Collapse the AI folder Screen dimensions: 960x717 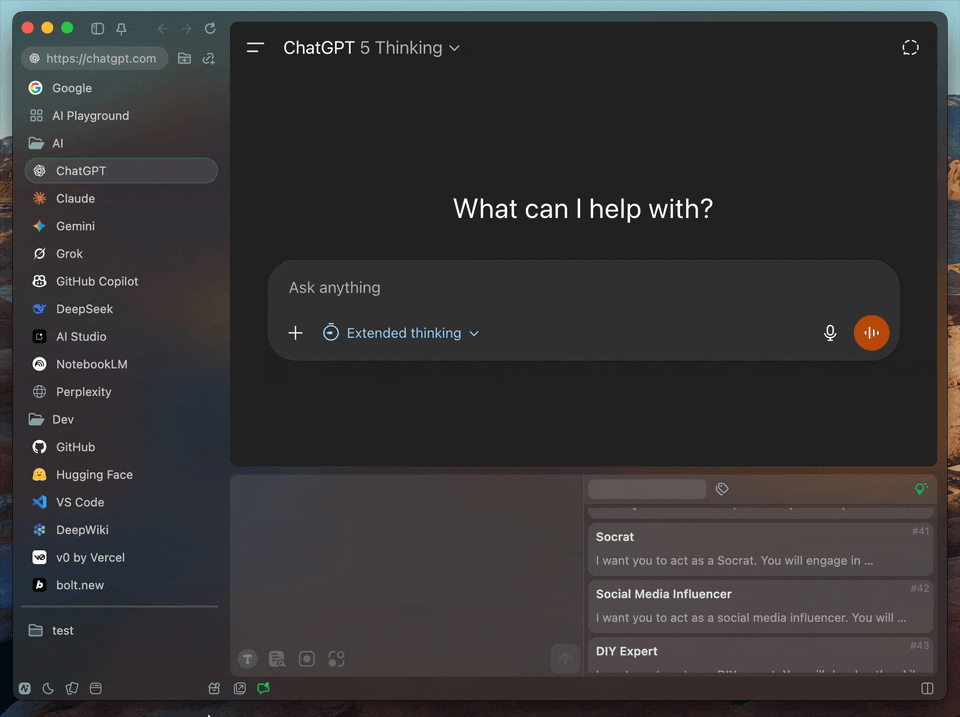point(121,143)
